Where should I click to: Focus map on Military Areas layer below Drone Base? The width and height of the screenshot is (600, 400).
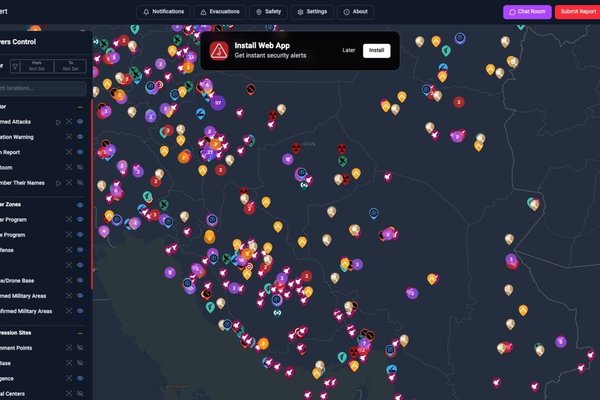point(69,296)
